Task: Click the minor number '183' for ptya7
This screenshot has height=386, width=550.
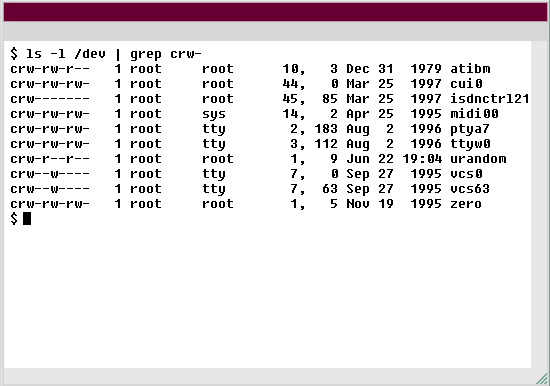Action: click(x=326, y=129)
